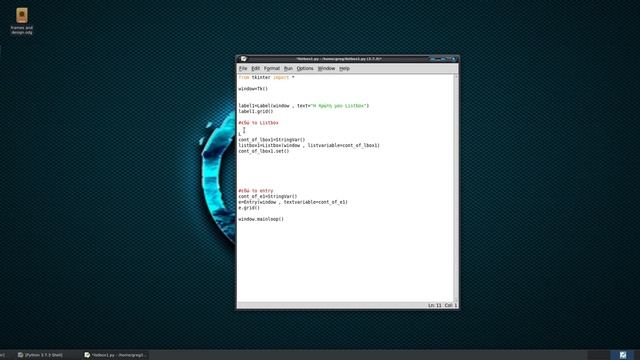The image size is (640, 360).
Task: Open the Options menu
Action: click(305, 69)
